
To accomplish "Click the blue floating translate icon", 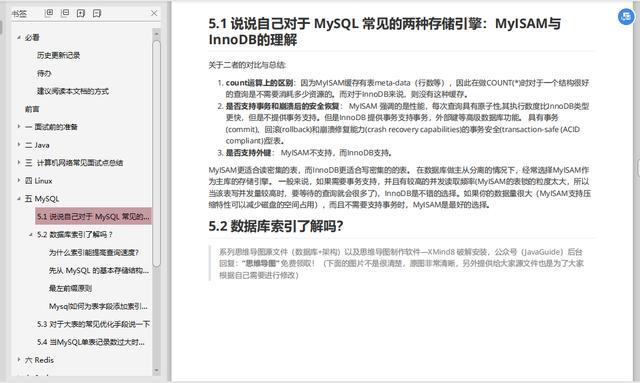I will point(626,17).
